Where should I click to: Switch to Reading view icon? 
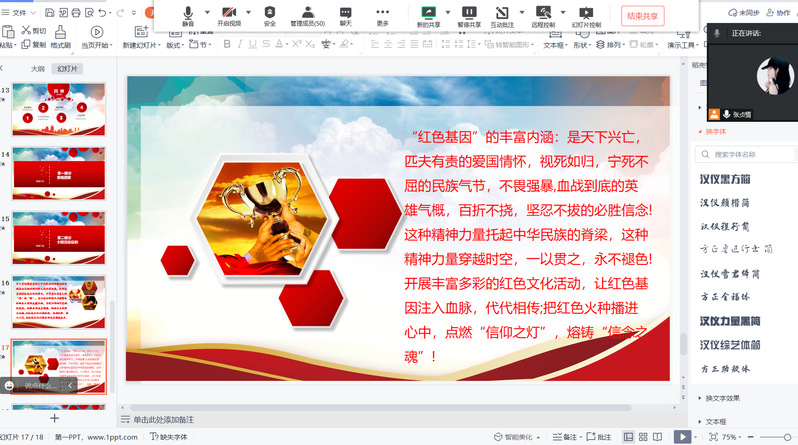tap(658, 437)
